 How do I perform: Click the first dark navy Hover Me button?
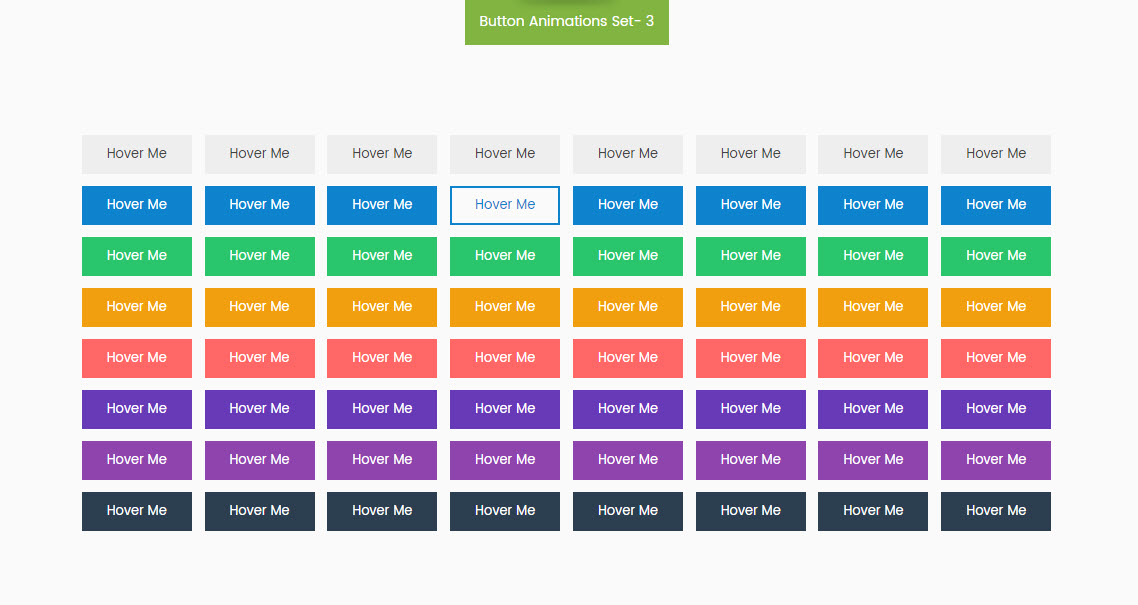coord(137,511)
